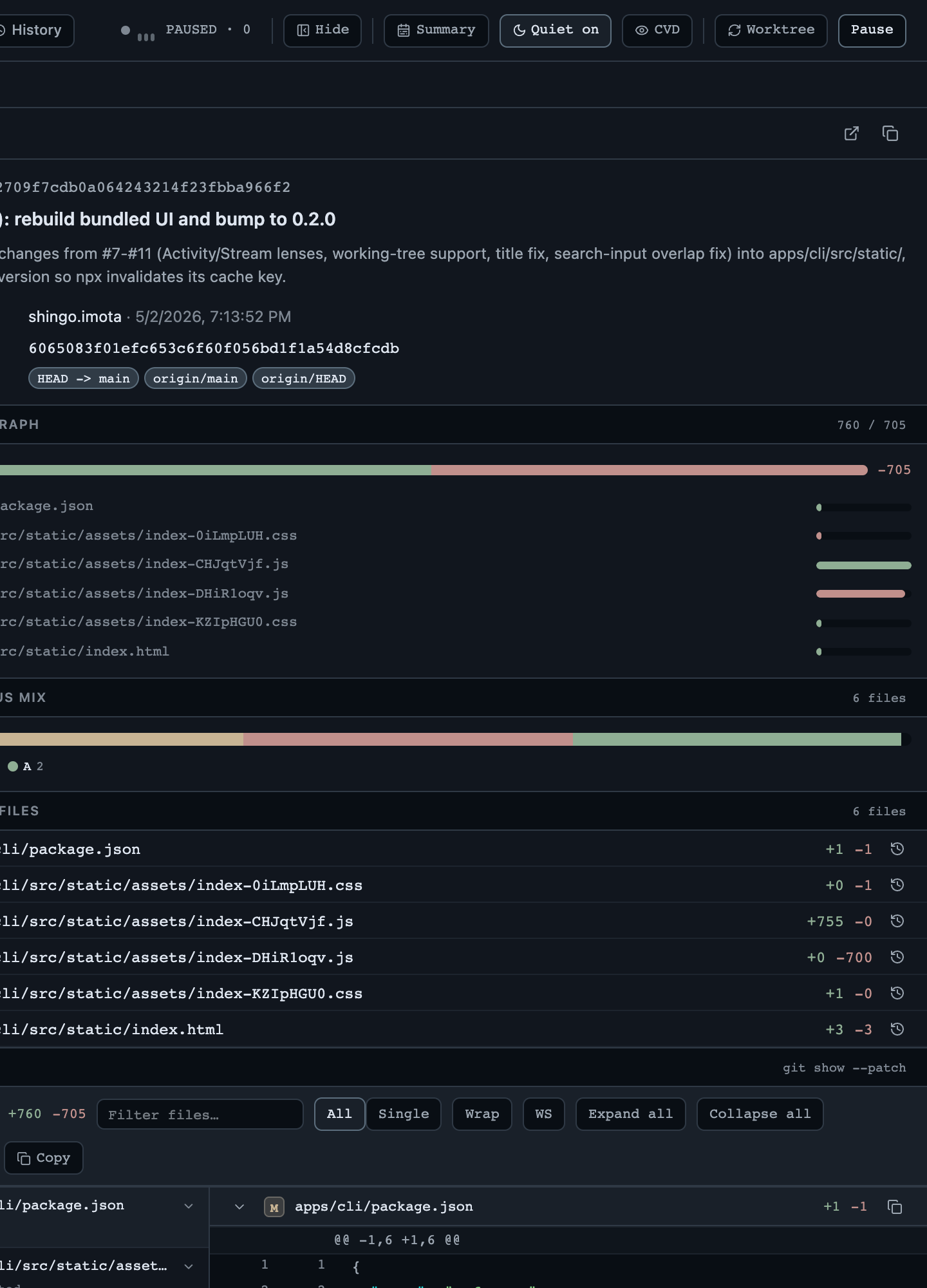The width and height of the screenshot is (927, 1288).
Task: Click the index-CHJqtVjf.js green change bar
Action: tap(864, 565)
